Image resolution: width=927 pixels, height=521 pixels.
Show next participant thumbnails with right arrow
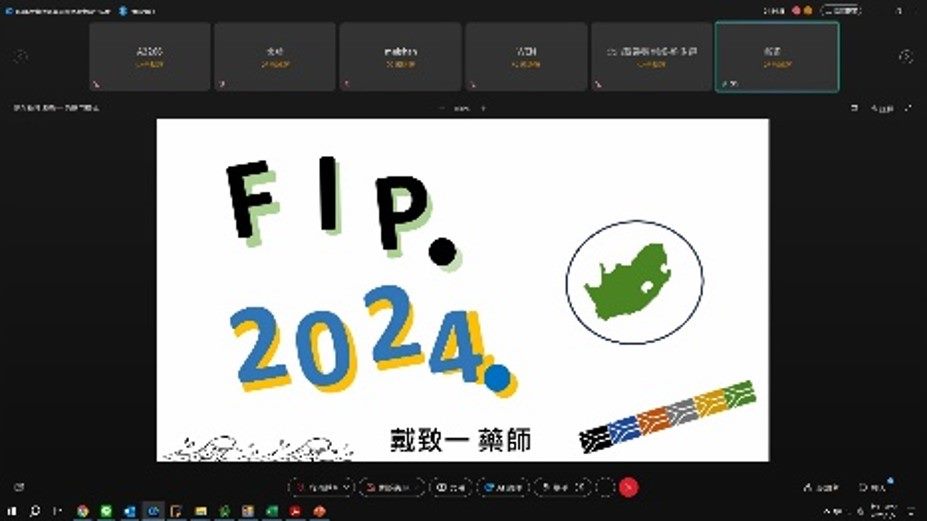(x=906, y=57)
